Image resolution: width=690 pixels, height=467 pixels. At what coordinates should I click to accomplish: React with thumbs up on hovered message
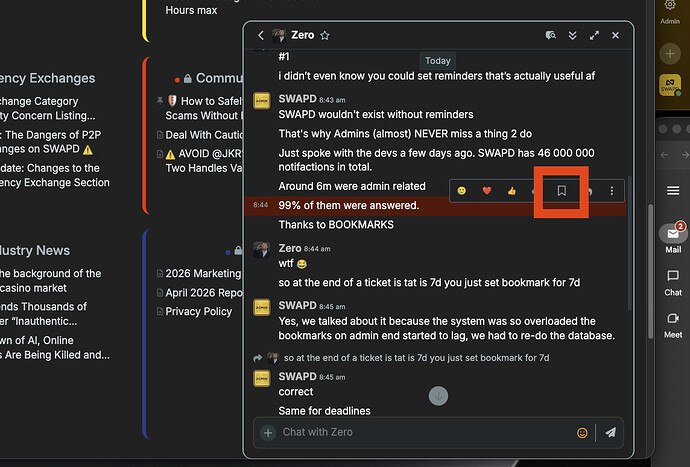tap(511, 191)
